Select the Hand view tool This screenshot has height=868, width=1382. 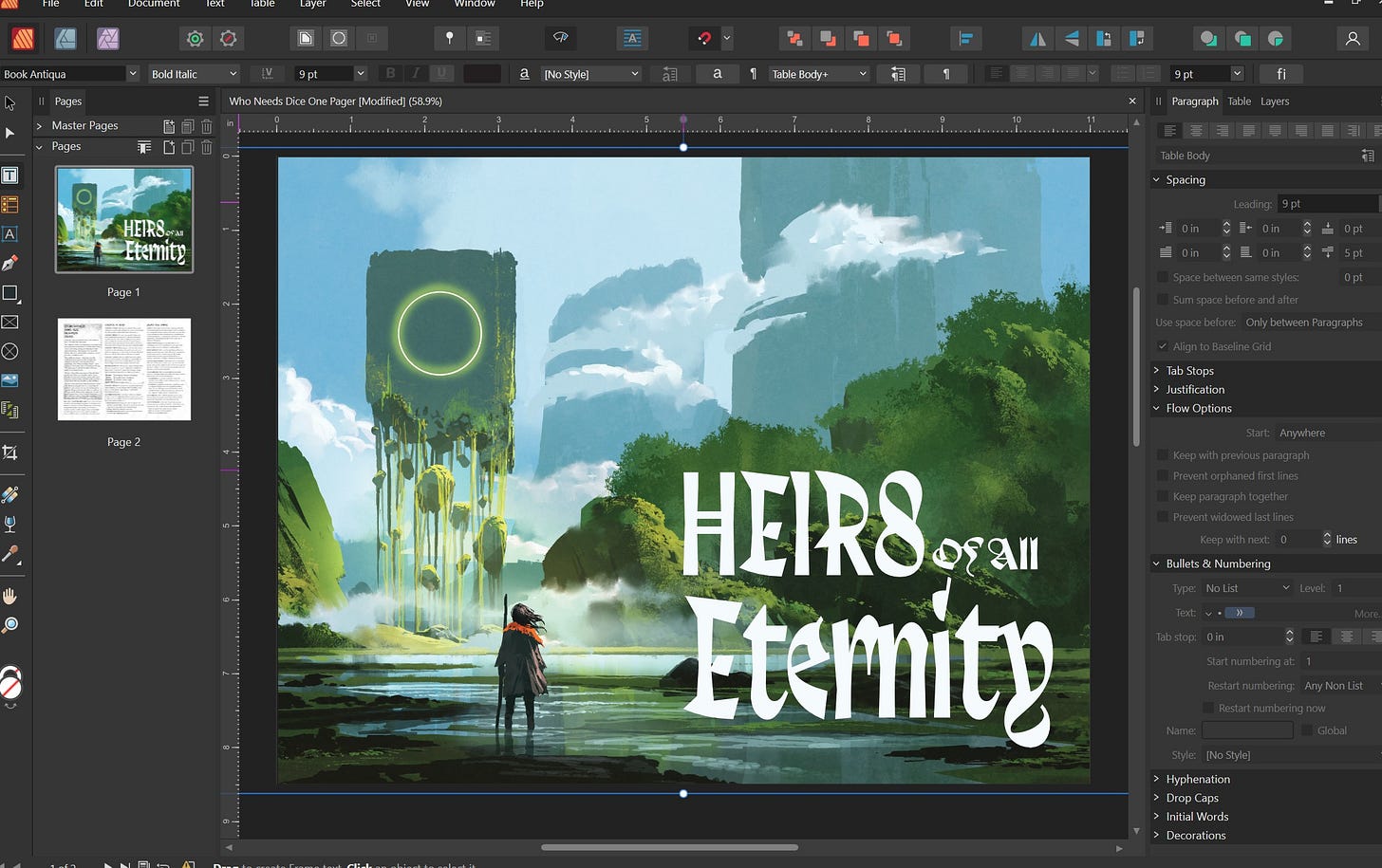10,597
